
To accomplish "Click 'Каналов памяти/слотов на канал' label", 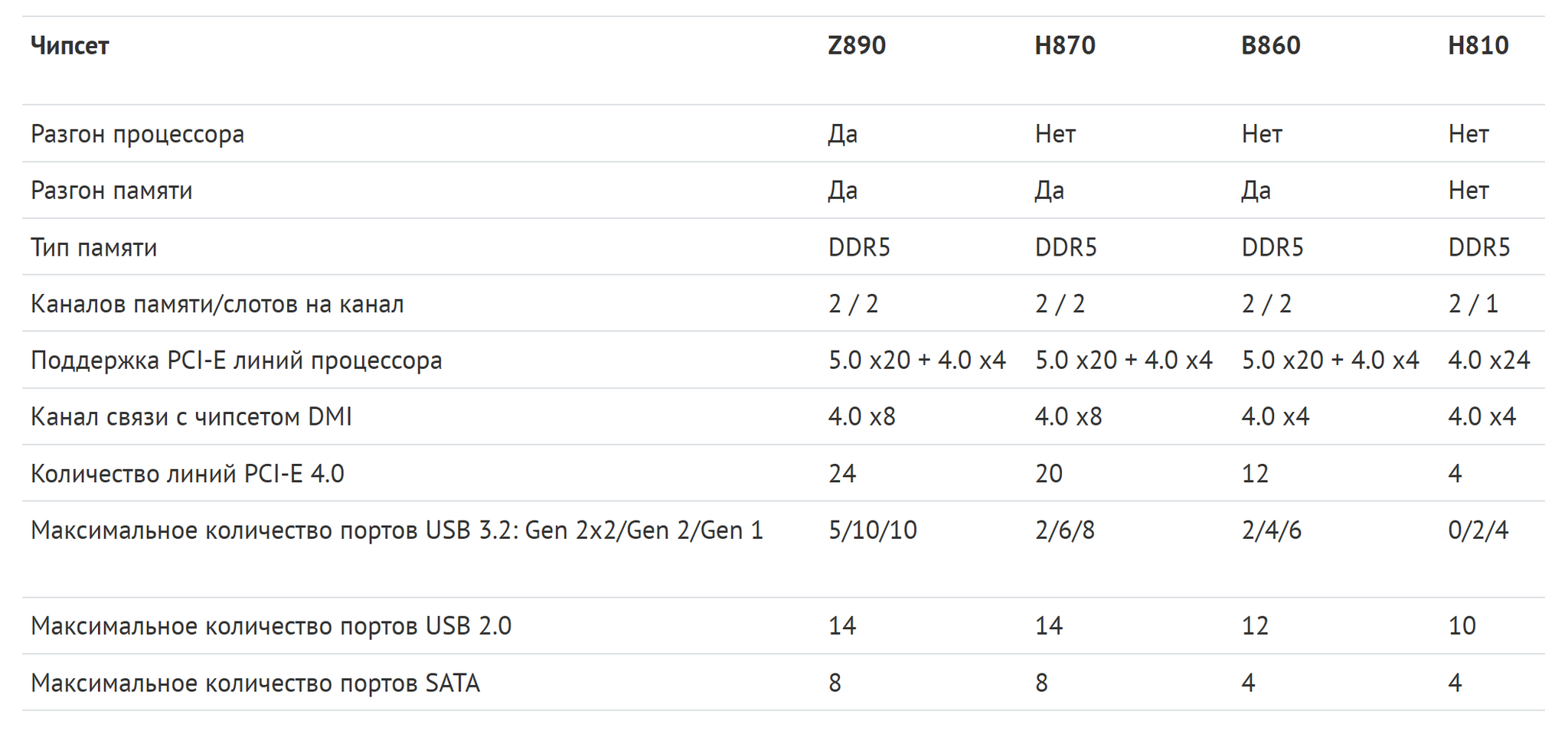I will [x=217, y=304].
